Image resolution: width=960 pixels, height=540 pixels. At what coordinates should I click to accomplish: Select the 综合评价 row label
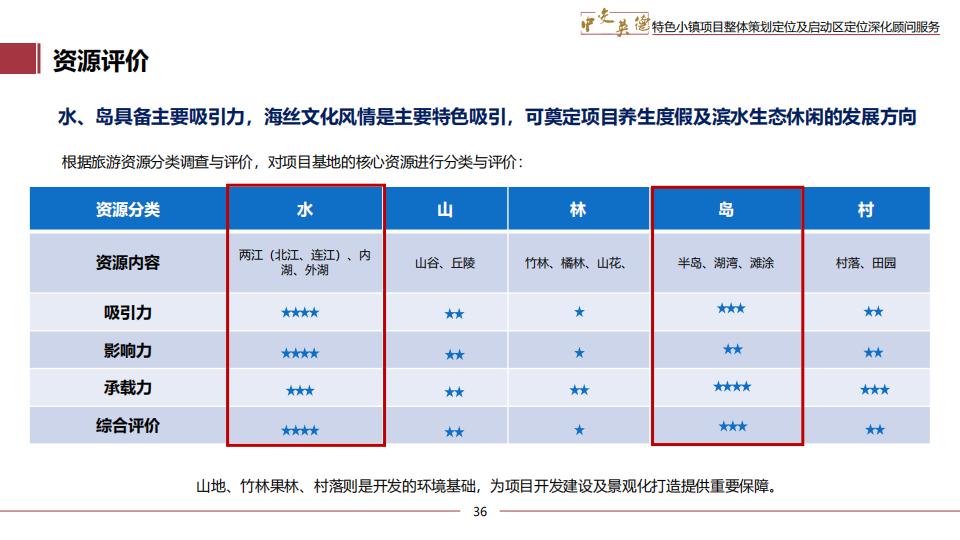128,426
